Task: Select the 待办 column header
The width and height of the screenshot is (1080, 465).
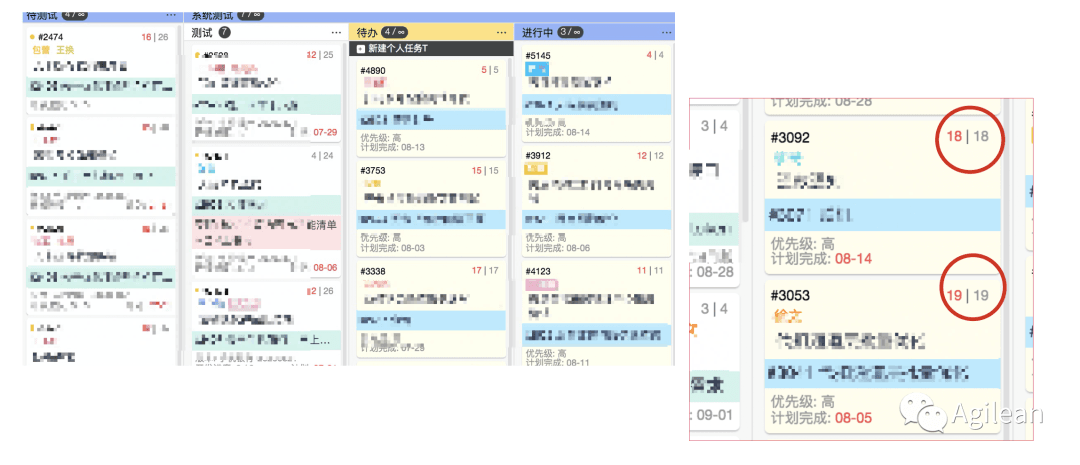Action: coord(432,32)
